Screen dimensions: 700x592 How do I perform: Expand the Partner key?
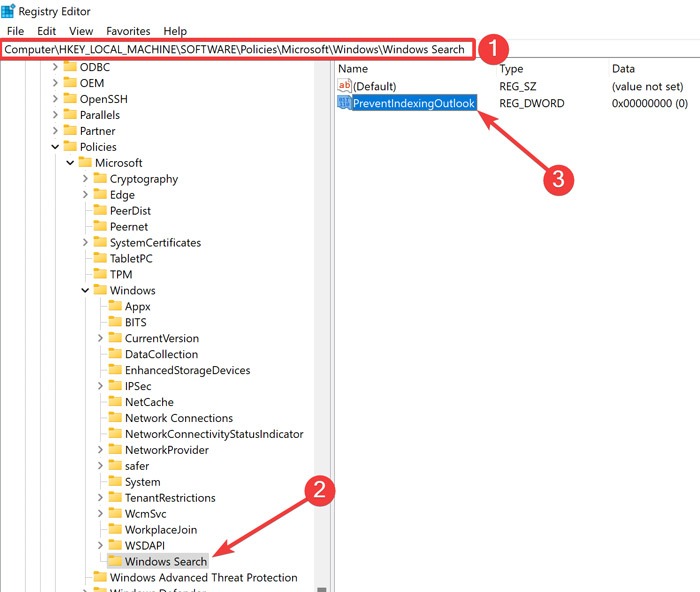coord(55,131)
